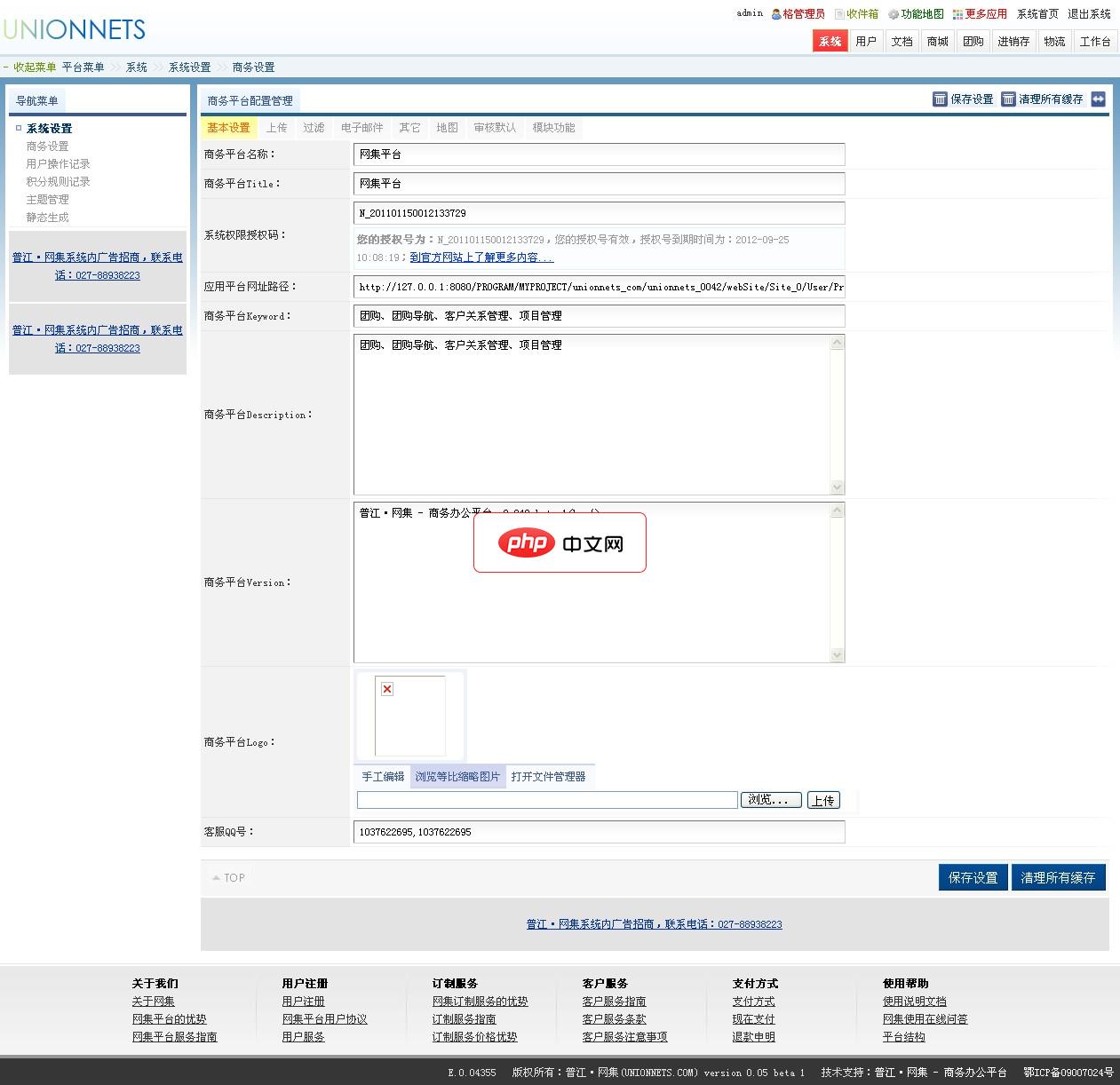Image resolution: width=1120 pixels, height=1085 pixels.
Task: Click the 管理员 user avatar icon
Action: (x=776, y=14)
